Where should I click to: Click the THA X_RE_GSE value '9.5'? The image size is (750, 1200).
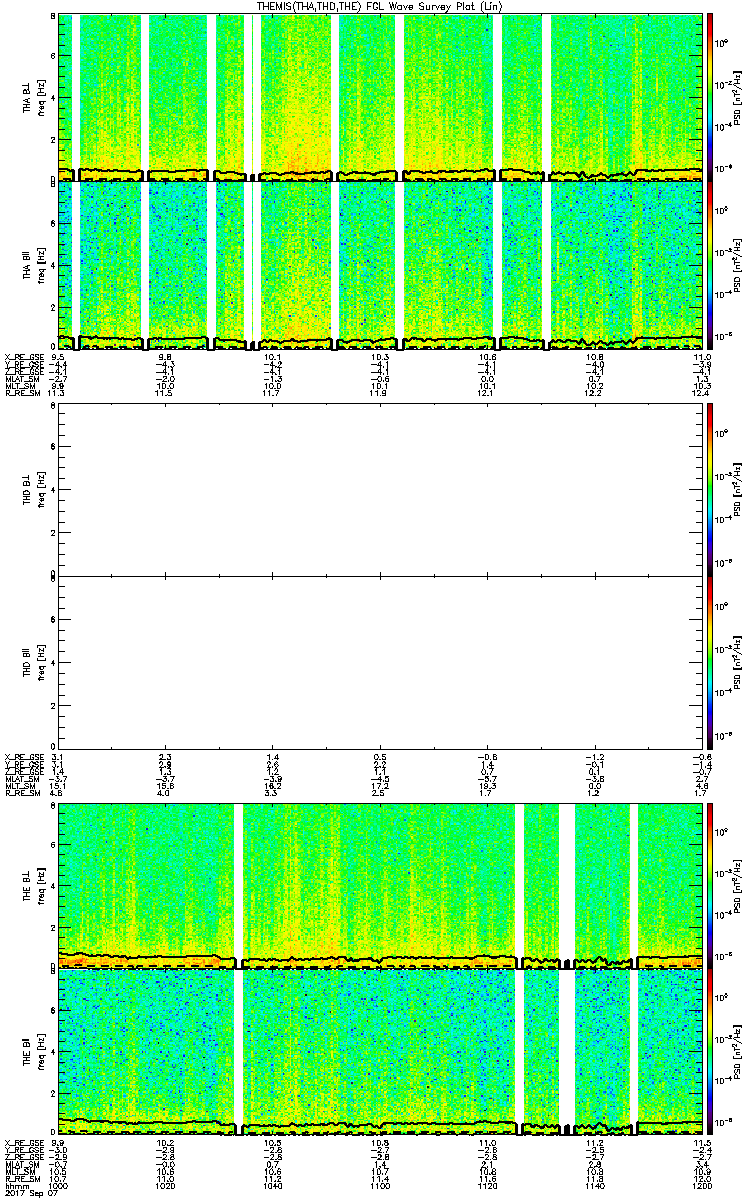click(x=58, y=357)
